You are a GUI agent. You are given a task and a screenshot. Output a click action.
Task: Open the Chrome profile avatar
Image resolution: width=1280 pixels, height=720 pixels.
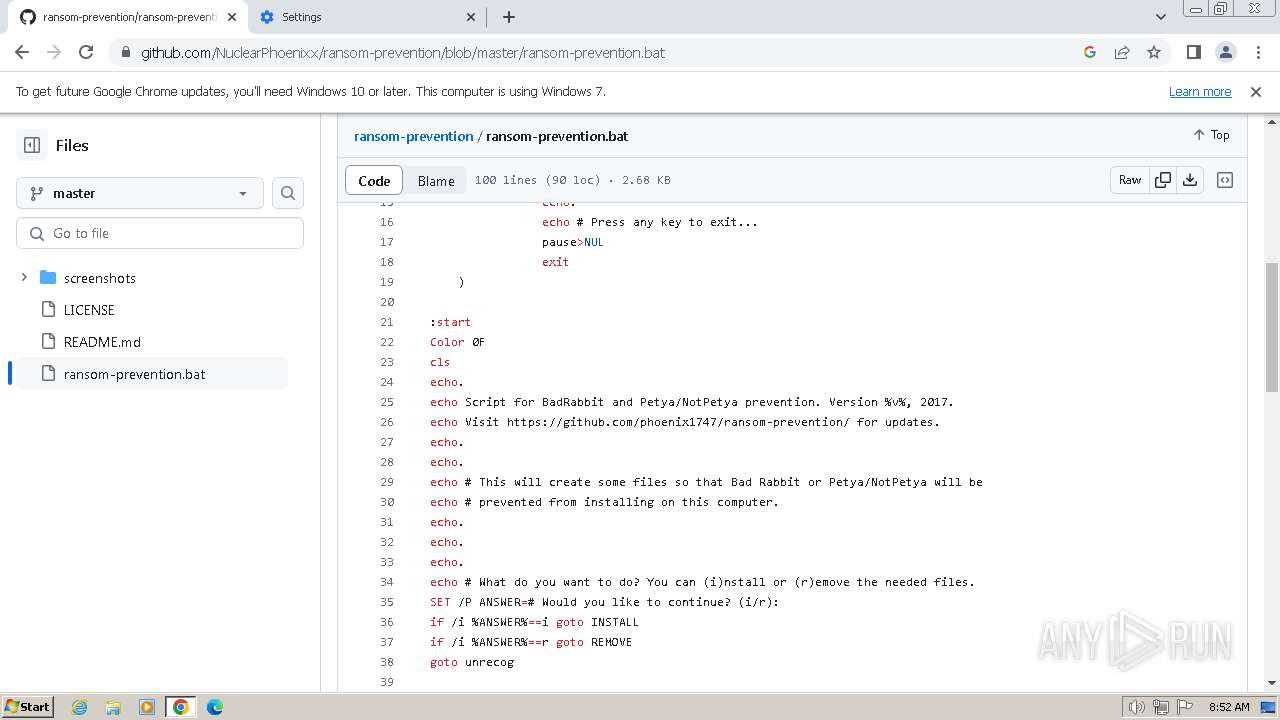[x=1226, y=52]
